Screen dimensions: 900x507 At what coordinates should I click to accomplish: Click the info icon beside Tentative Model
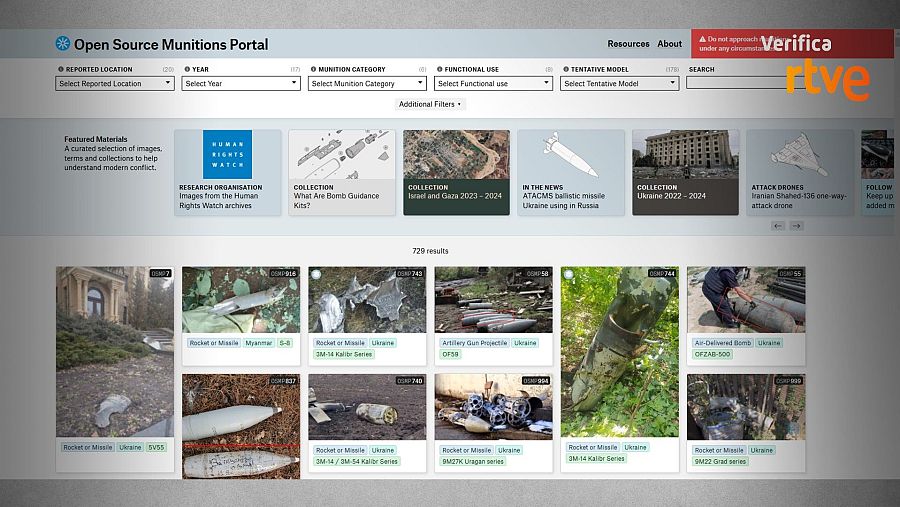pos(566,69)
